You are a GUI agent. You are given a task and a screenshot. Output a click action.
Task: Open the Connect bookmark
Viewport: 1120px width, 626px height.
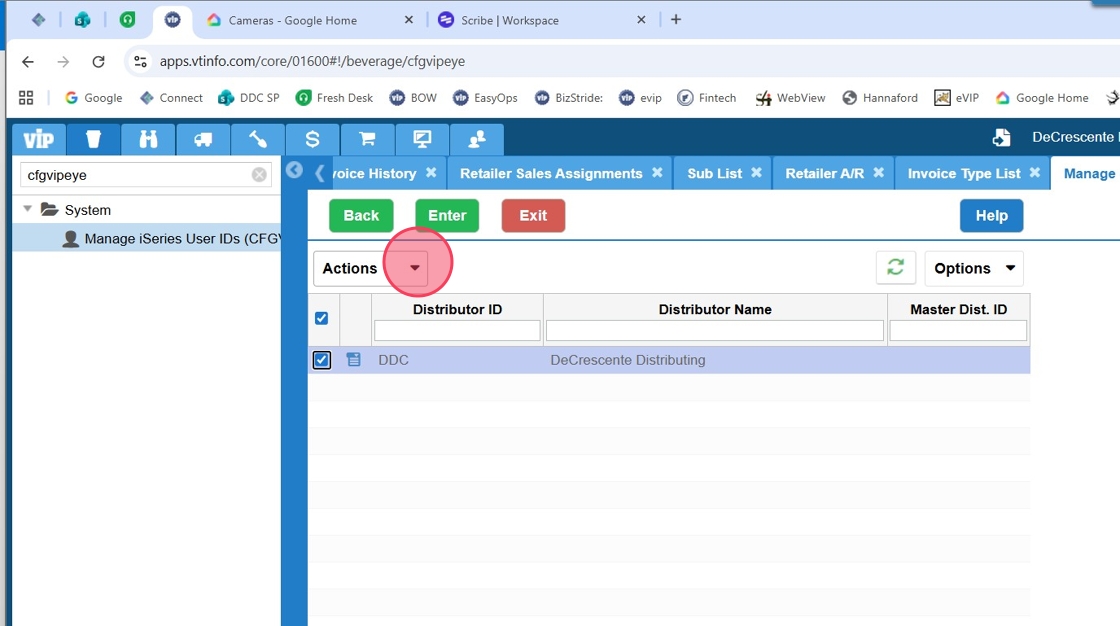click(x=171, y=98)
